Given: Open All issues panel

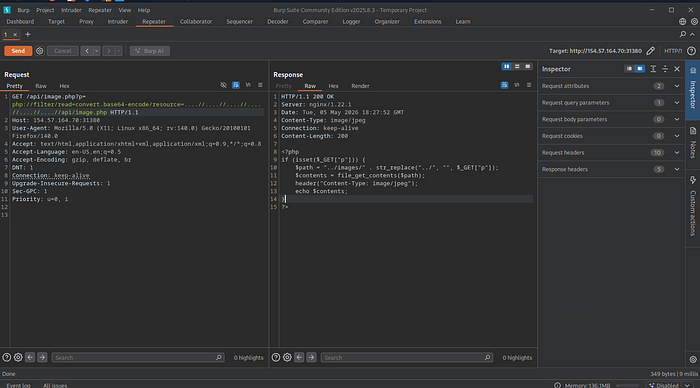Looking at the screenshot, I should point(55,385).
